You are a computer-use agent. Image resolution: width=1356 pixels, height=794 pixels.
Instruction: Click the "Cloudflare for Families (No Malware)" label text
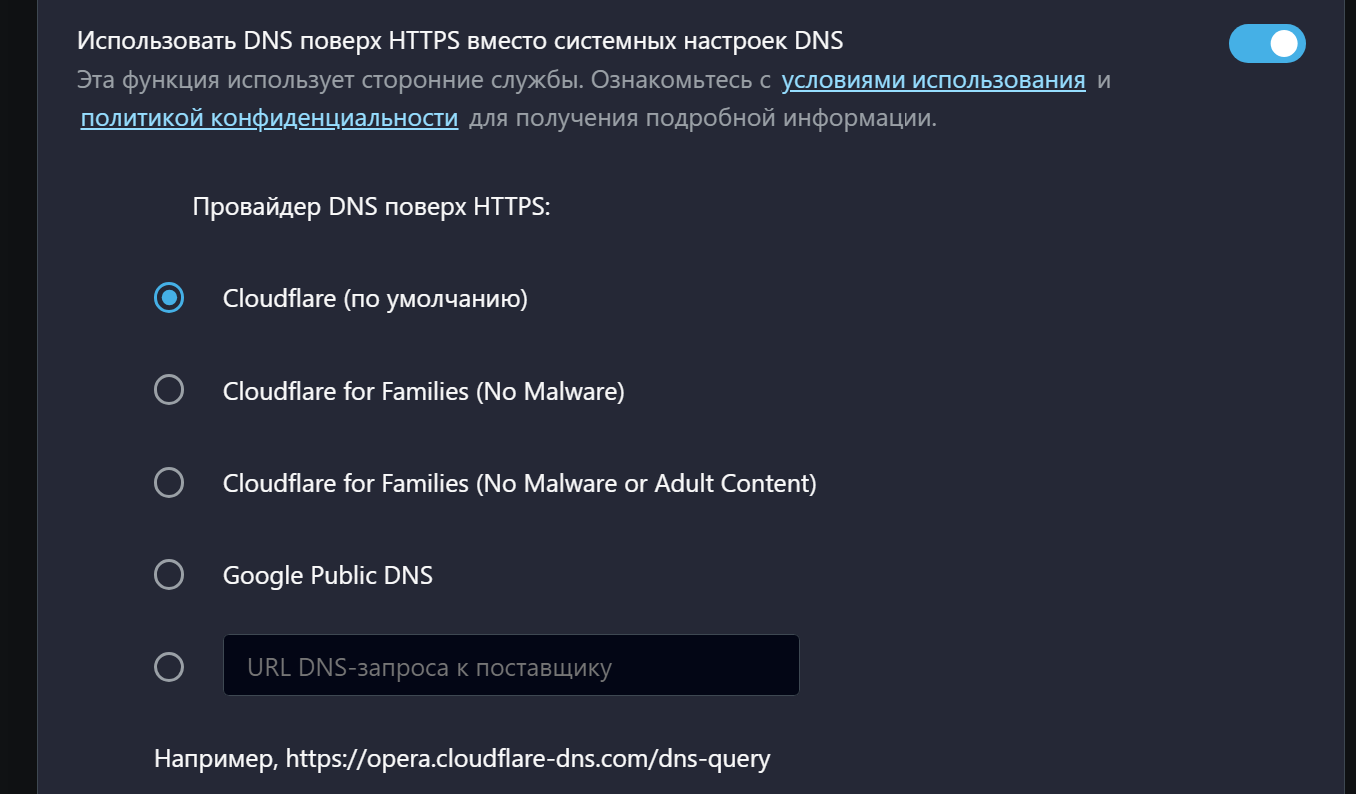pyautogui.click(x=423, y=391)
